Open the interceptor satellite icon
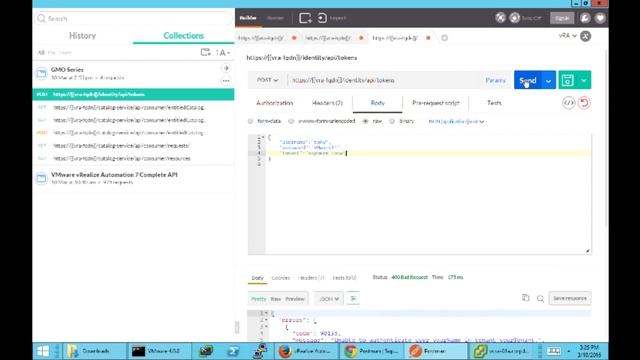Screen dimensions: 640x360 tap(500, 18)
